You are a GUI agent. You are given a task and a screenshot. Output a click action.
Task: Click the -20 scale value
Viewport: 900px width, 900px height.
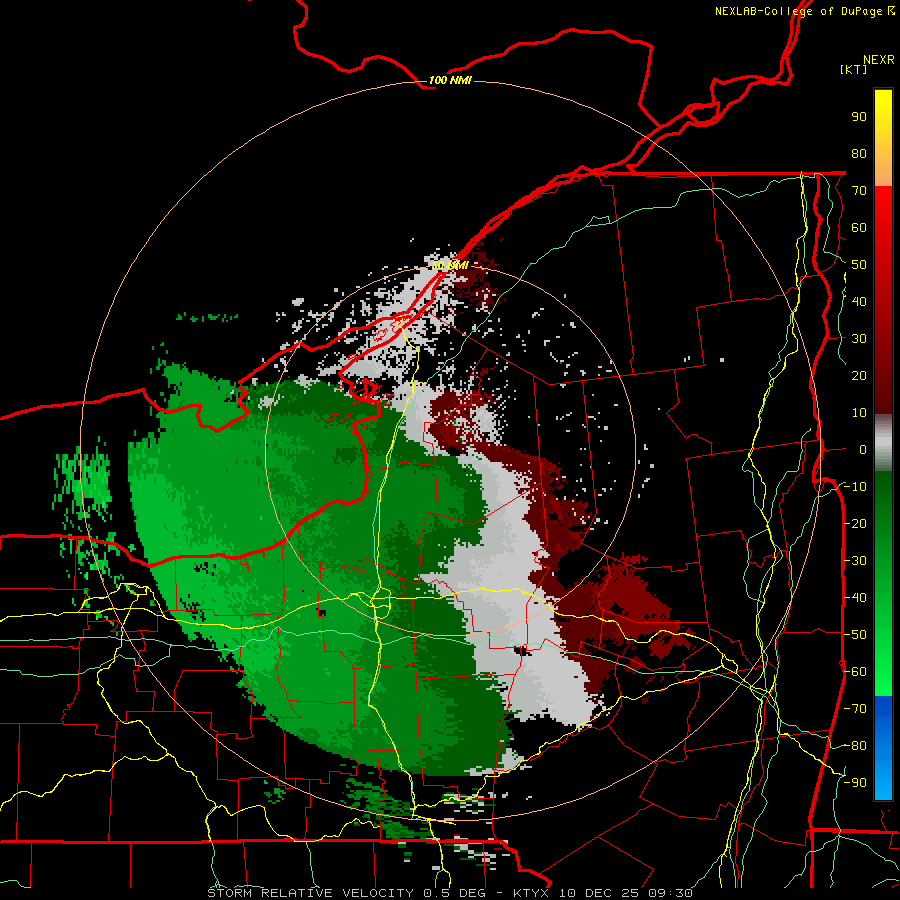(x=855, y=523)
